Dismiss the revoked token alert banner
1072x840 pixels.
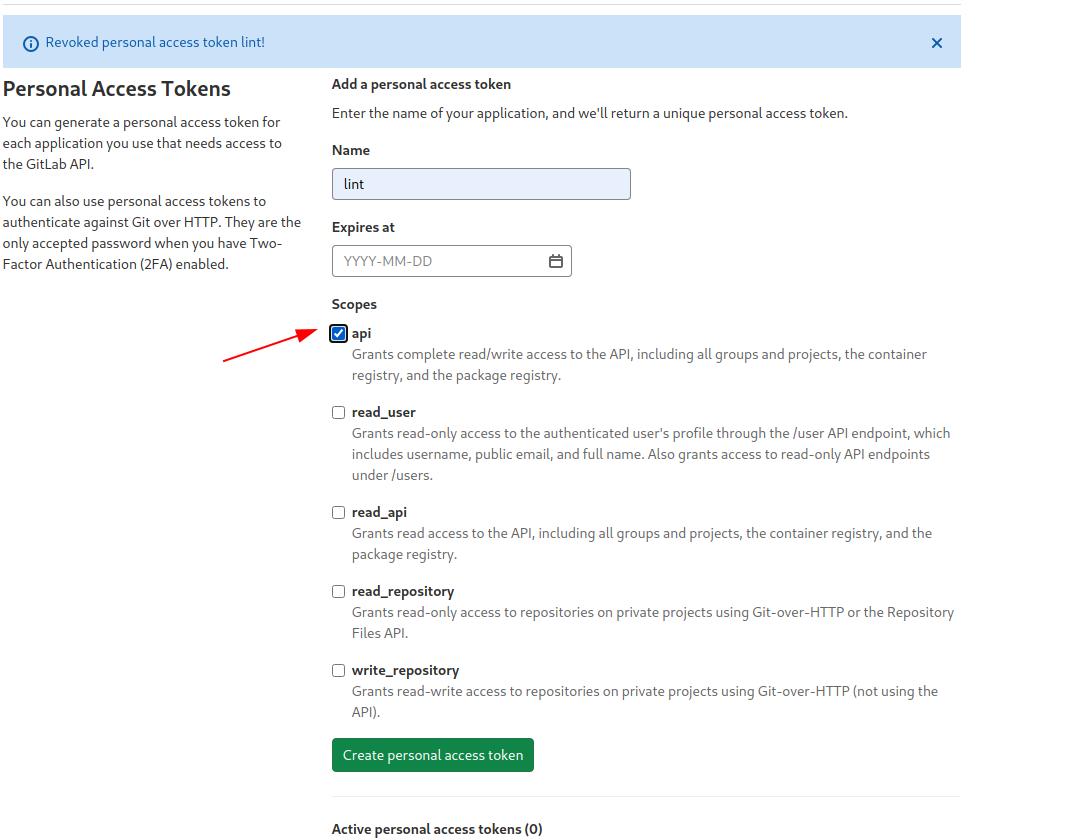(x=936, y=43)
